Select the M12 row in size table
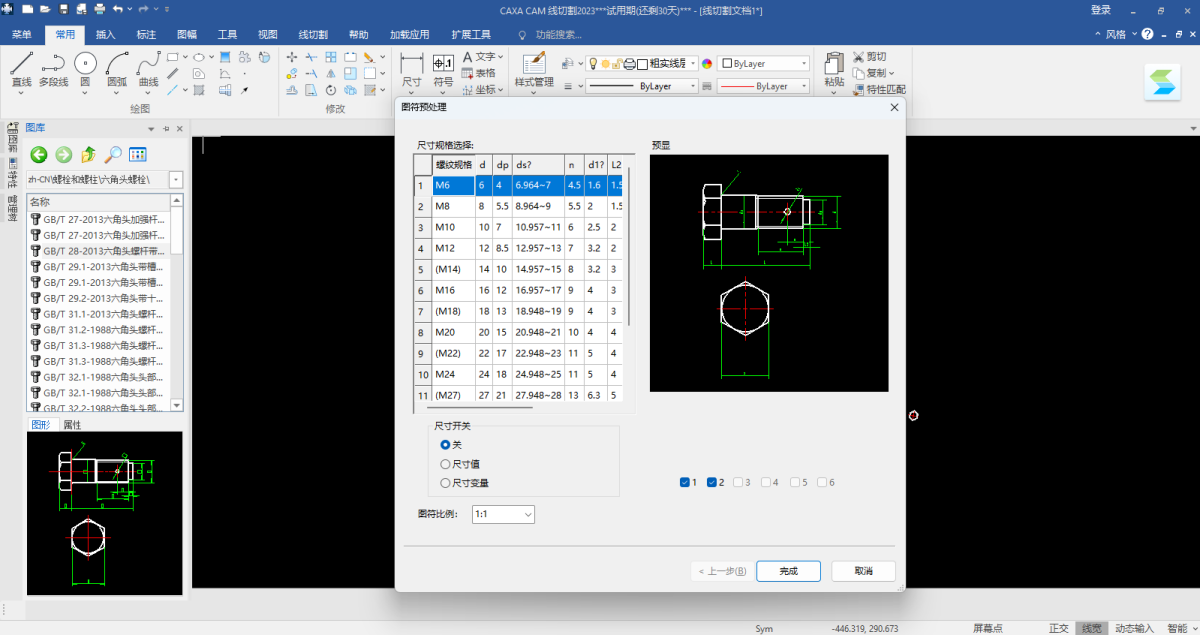 tap(445, 248)
